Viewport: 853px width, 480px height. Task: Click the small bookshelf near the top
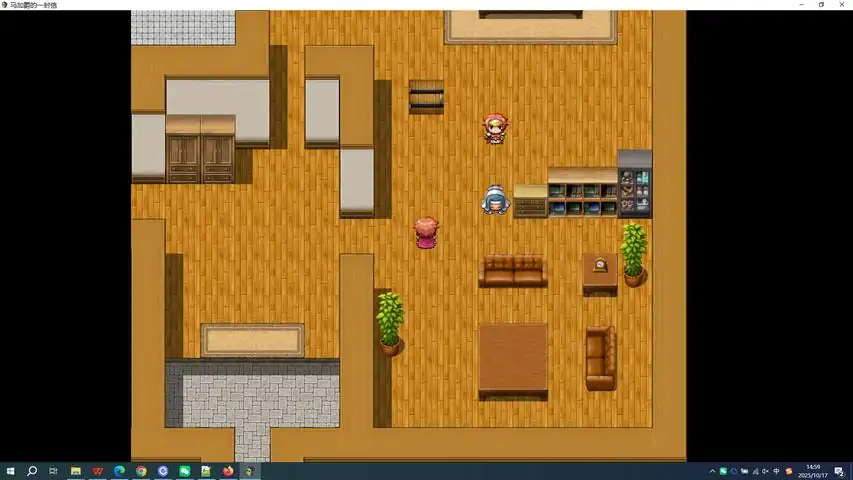point(426,96)
